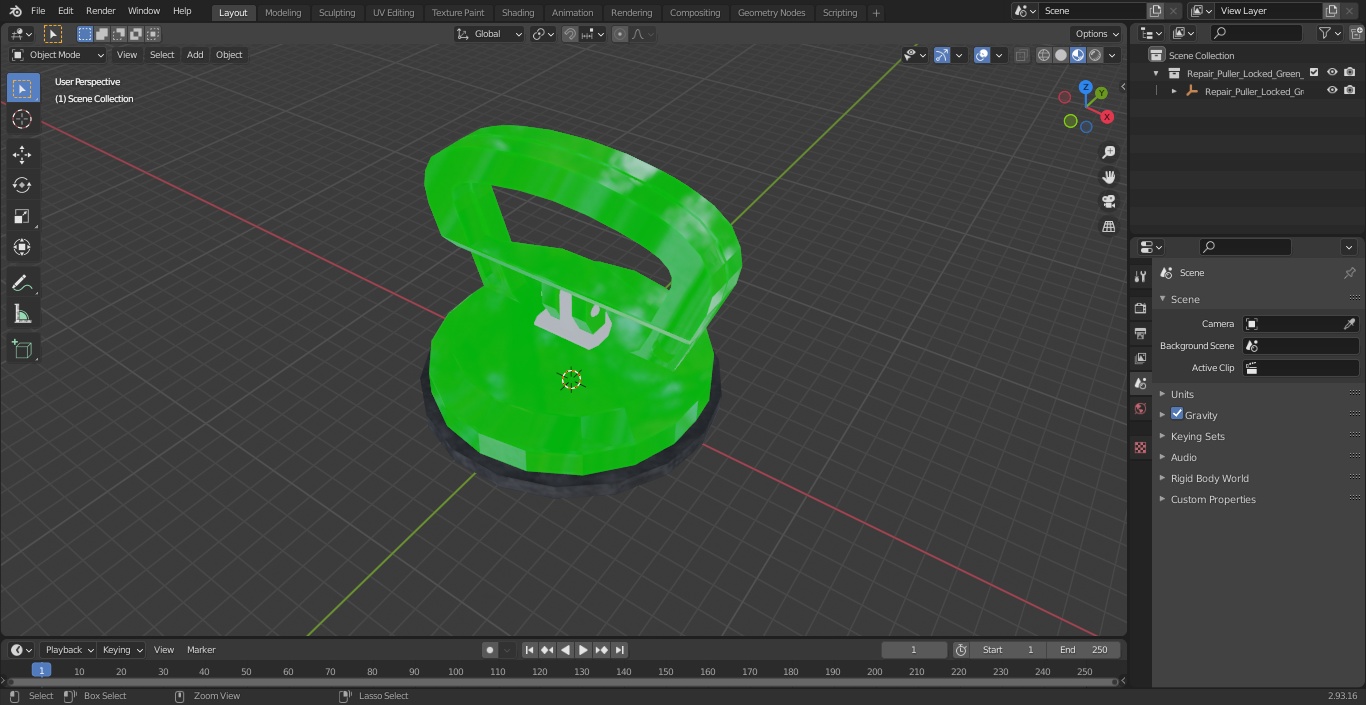The width and height of the screenshot is (1366, 705).
Task: Jump to timeline start frame
Action: click(x=529, y=650)
